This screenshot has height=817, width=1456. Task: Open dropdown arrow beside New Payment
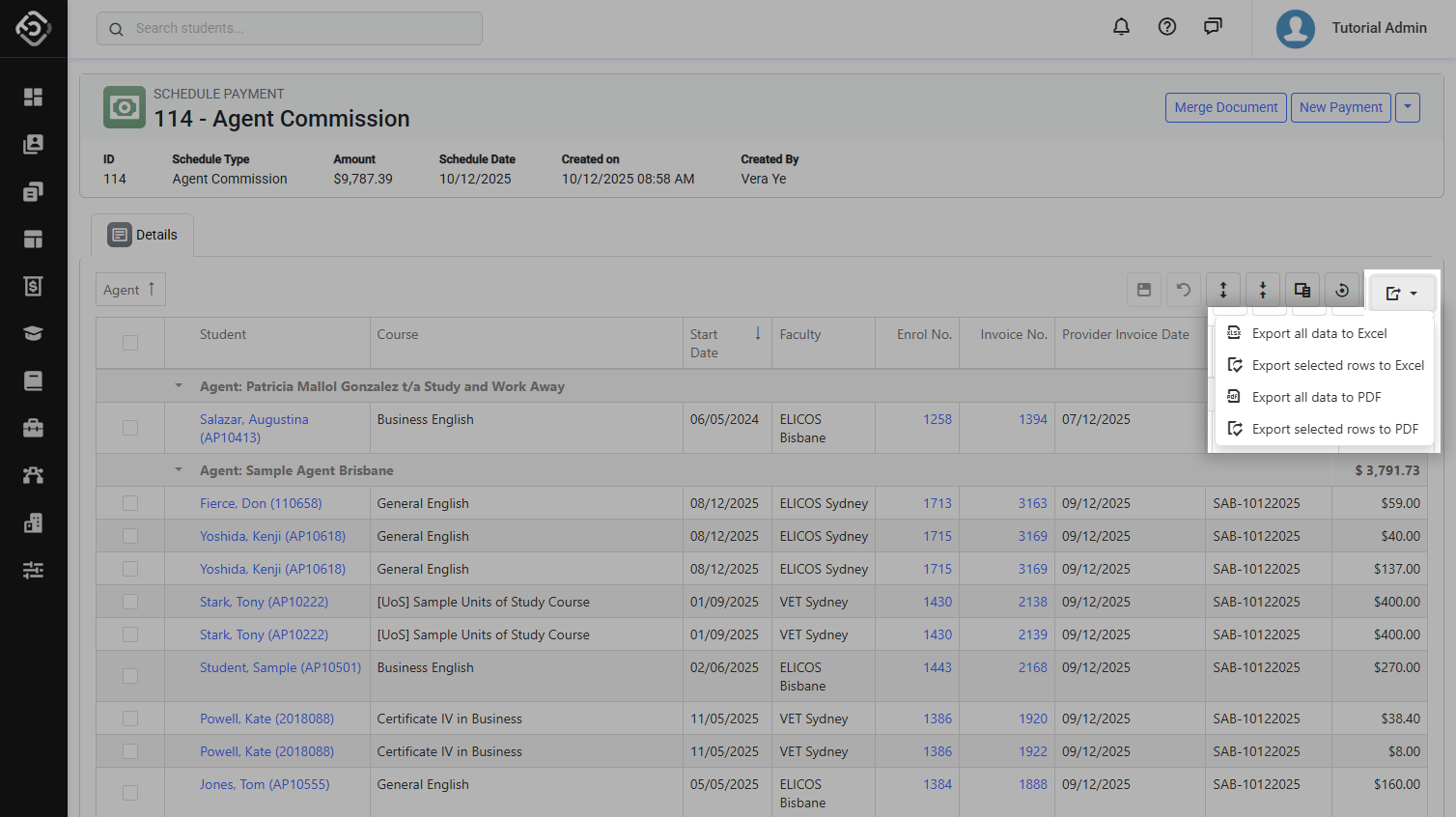click(1408, 107)
